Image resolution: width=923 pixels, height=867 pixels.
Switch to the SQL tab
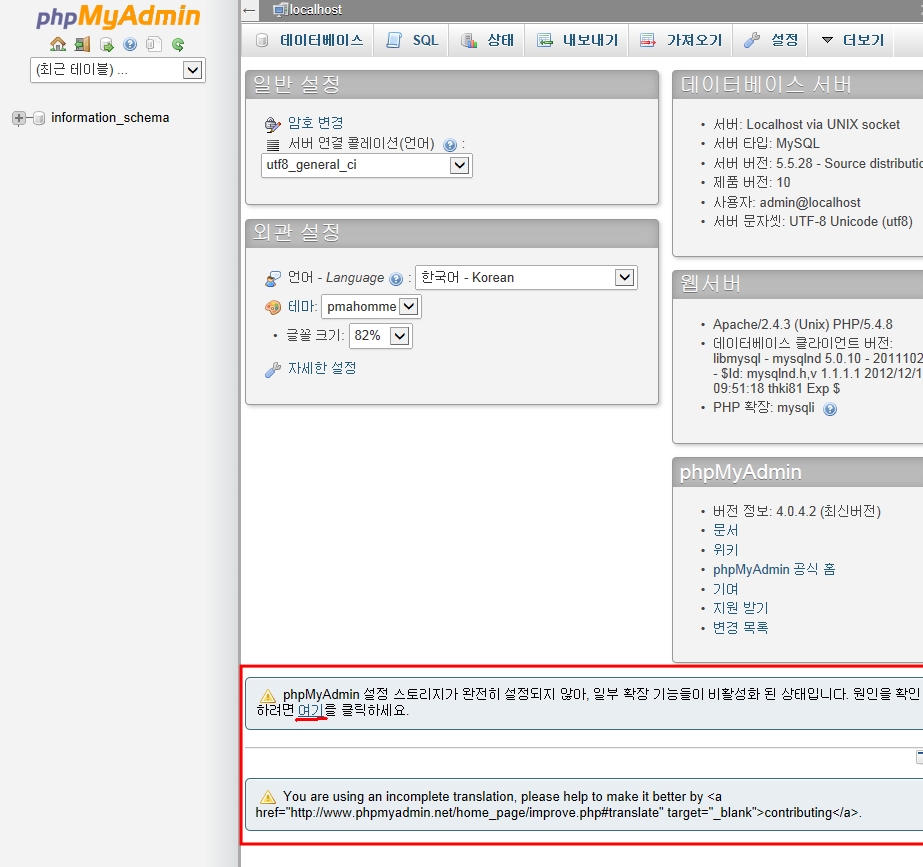click(x=412, y=40)
